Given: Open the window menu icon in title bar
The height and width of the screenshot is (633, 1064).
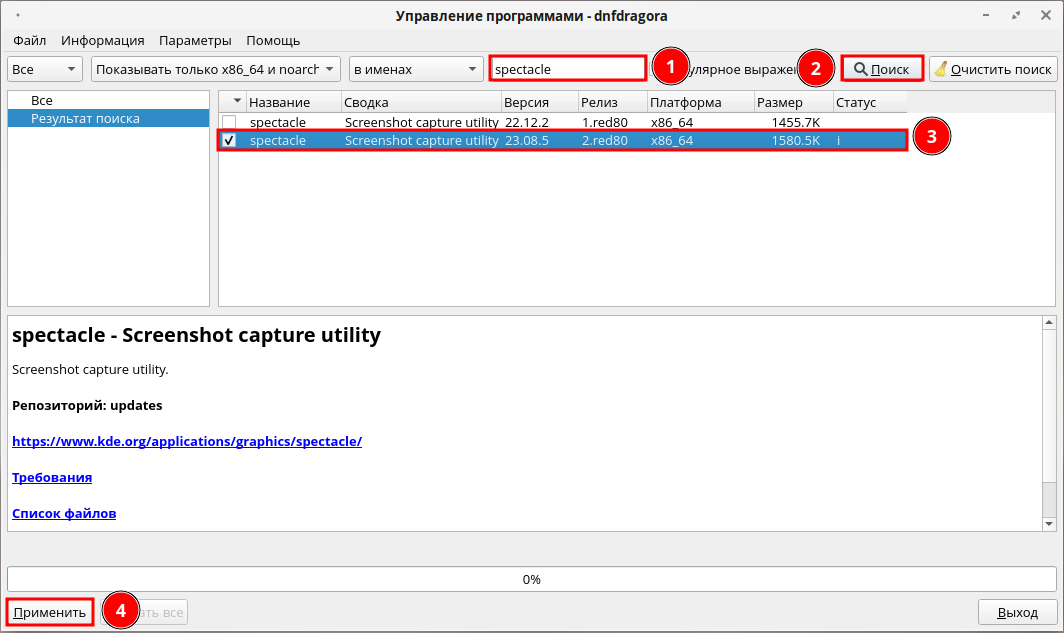Looking at the screenshot, I should [x=15, y=16].
